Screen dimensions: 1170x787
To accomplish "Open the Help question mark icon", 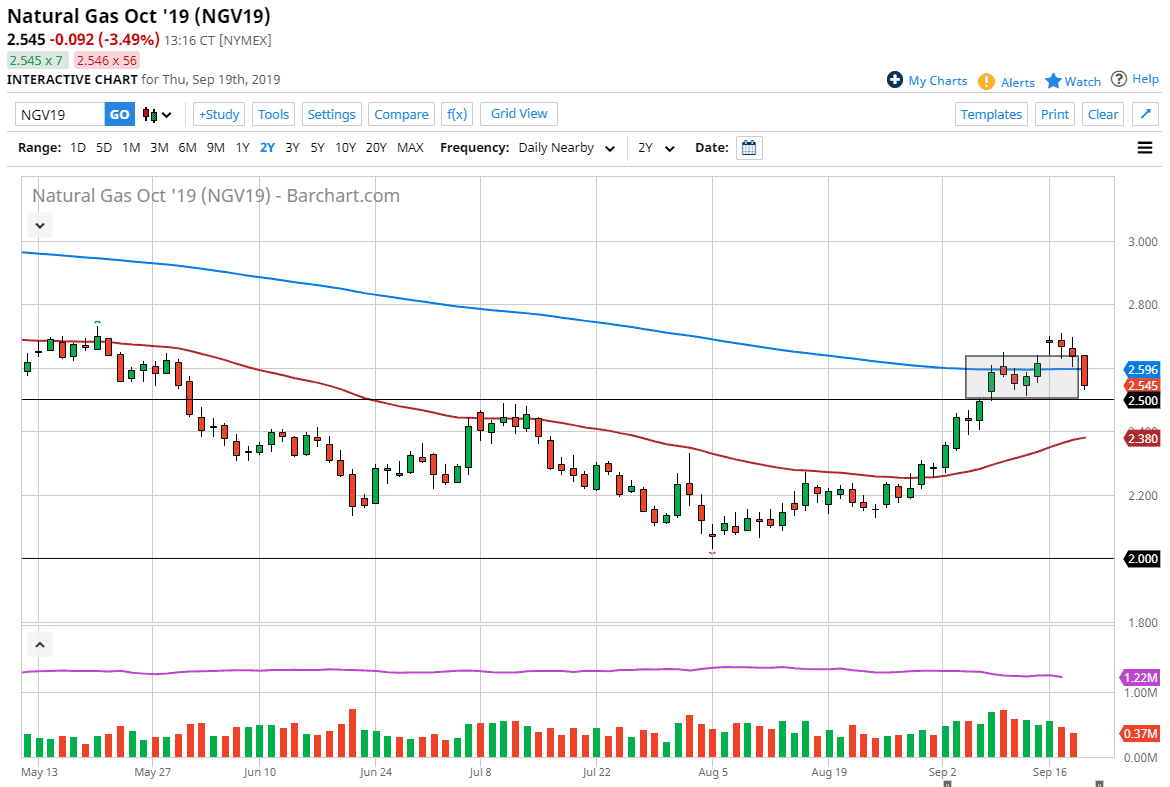I will click(1119, 79).
